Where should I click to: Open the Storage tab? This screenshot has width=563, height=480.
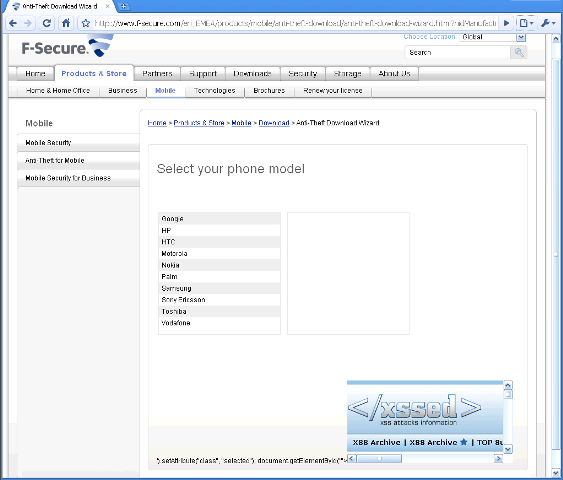tap(348, 74)
